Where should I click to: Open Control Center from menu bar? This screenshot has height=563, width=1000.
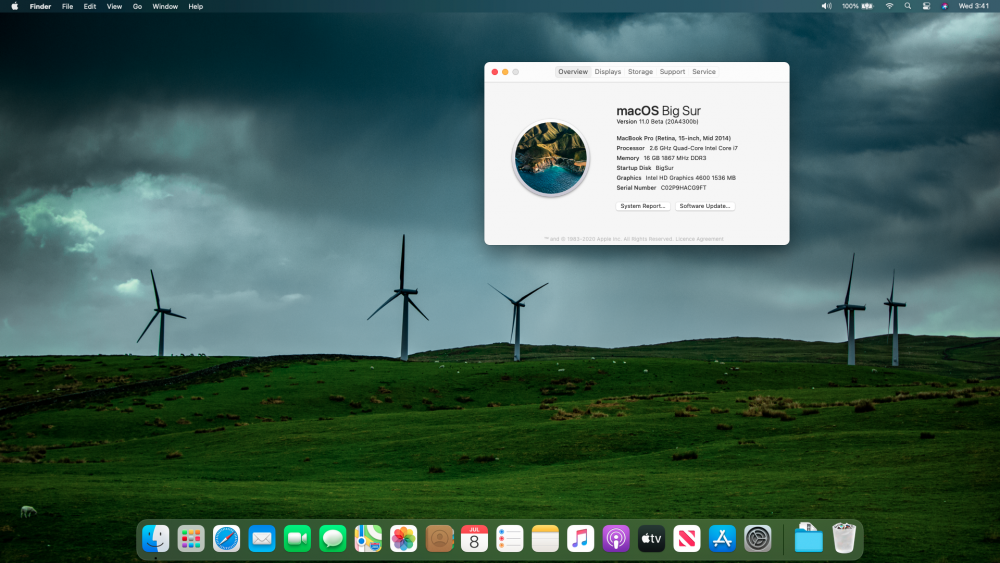(926, 6)
